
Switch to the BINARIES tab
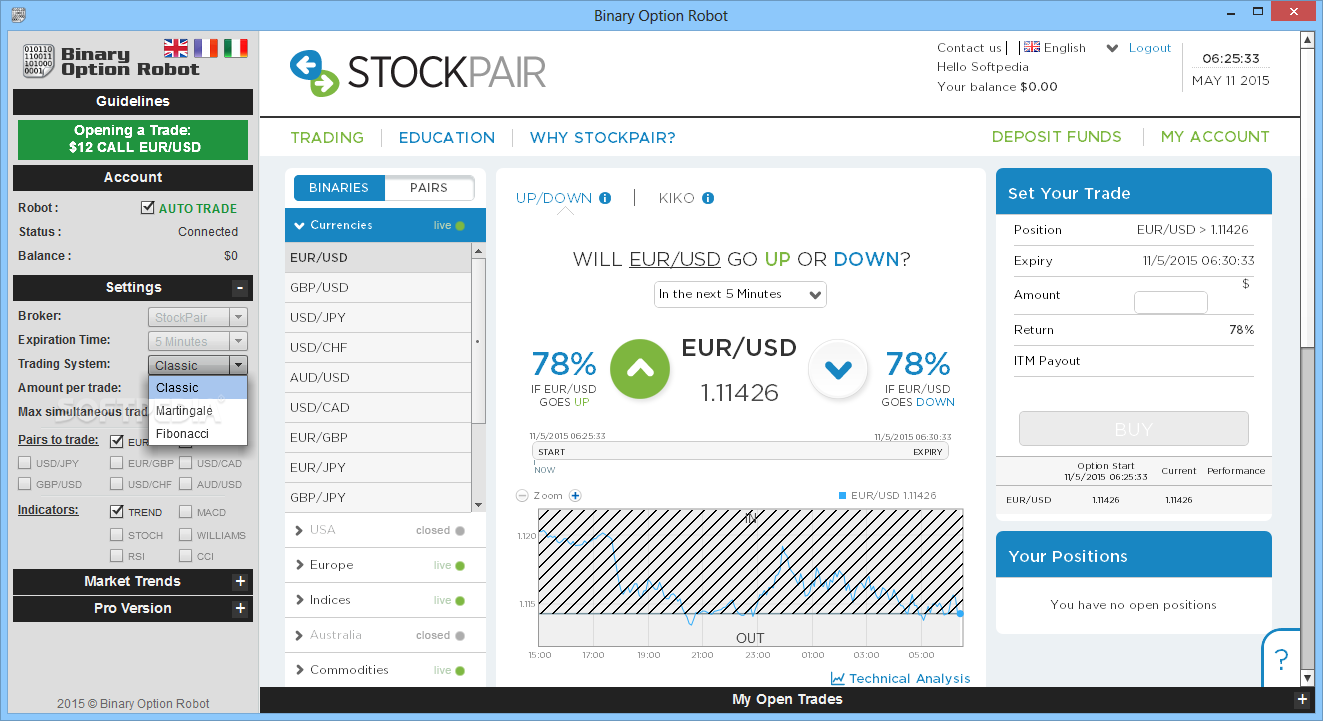[x=339, y=188]
